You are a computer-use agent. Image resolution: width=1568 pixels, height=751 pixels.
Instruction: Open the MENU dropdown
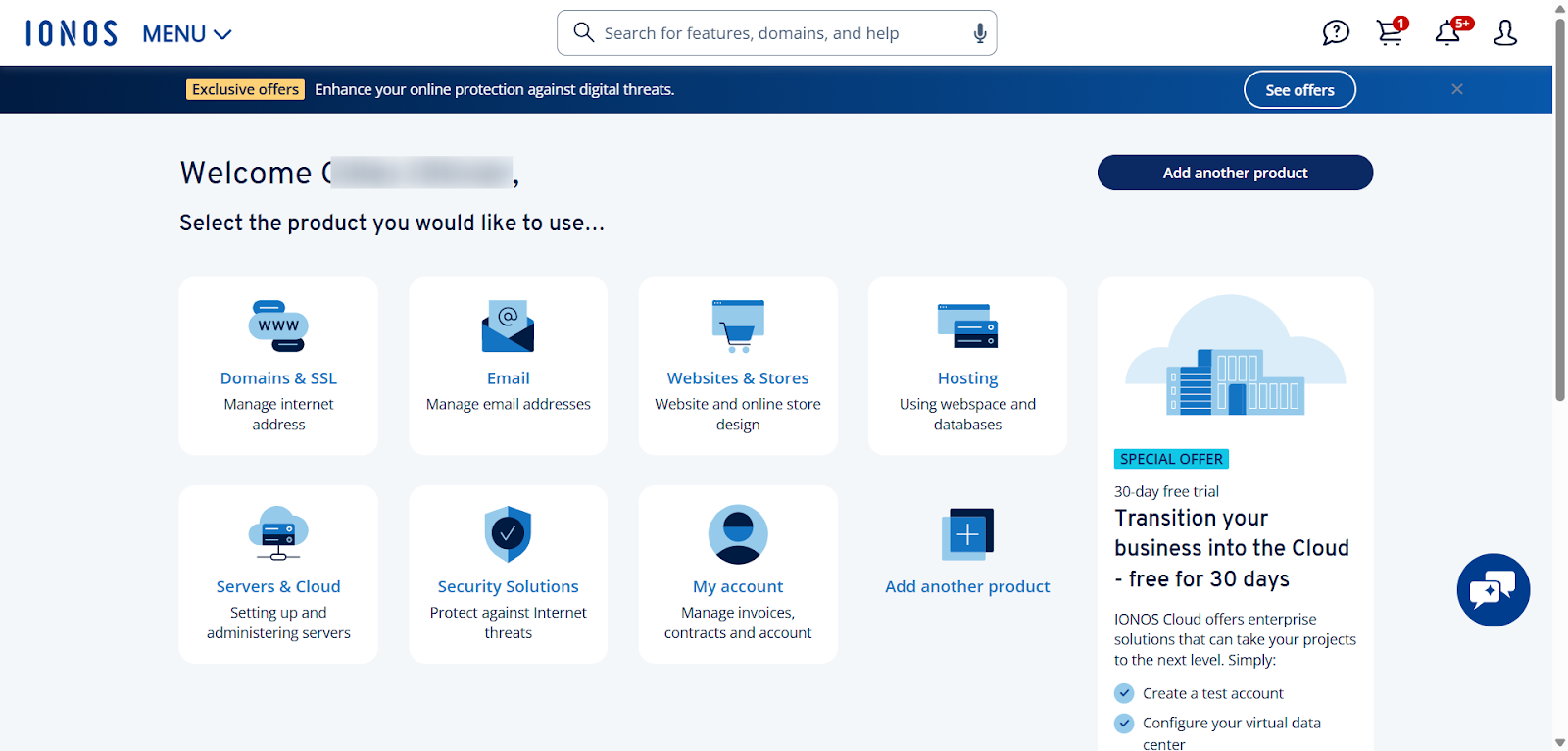tap(187, 34)
